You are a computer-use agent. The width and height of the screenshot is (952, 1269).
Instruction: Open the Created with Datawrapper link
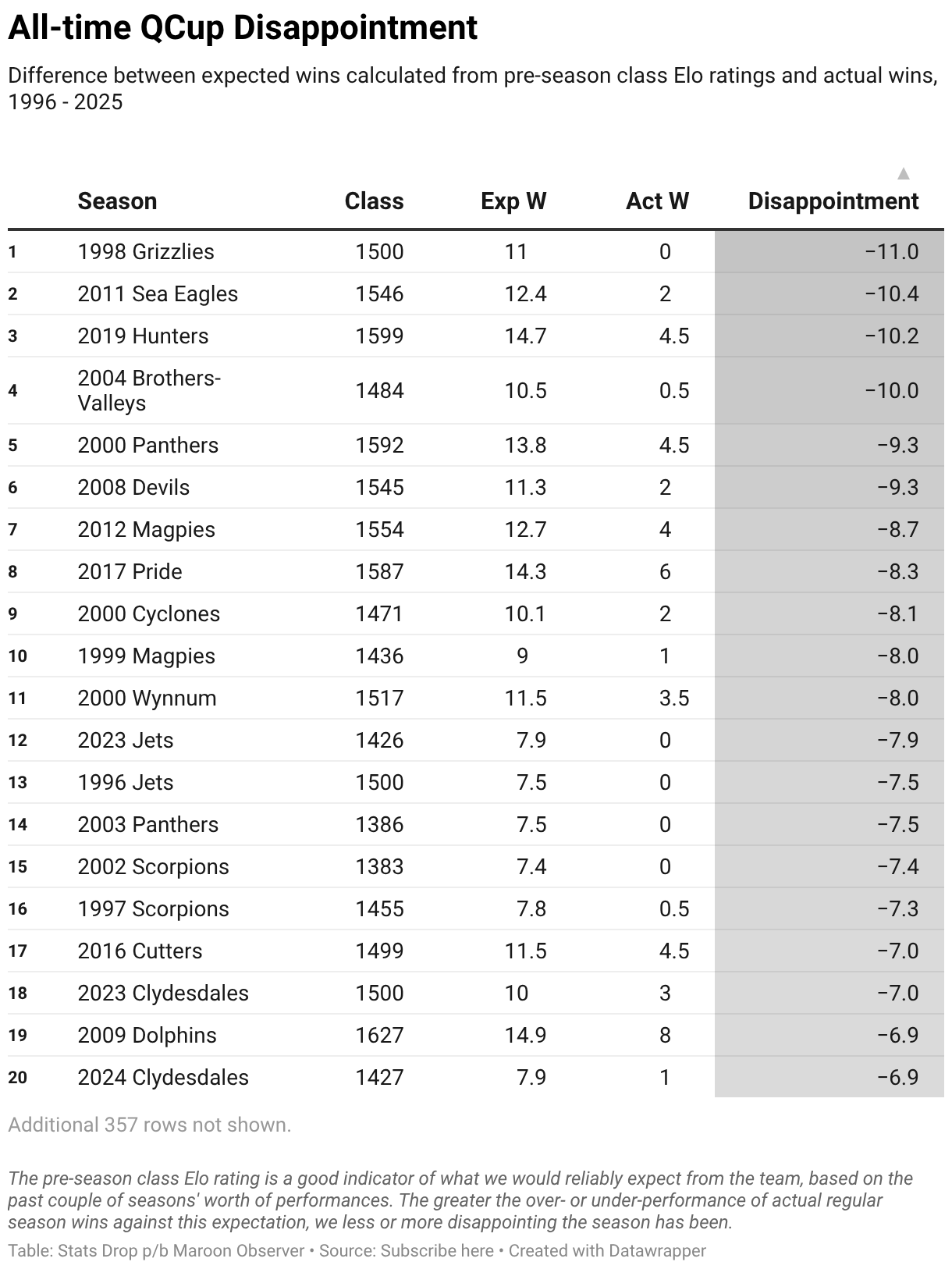pyautogui.click(x=607, y=1251)
